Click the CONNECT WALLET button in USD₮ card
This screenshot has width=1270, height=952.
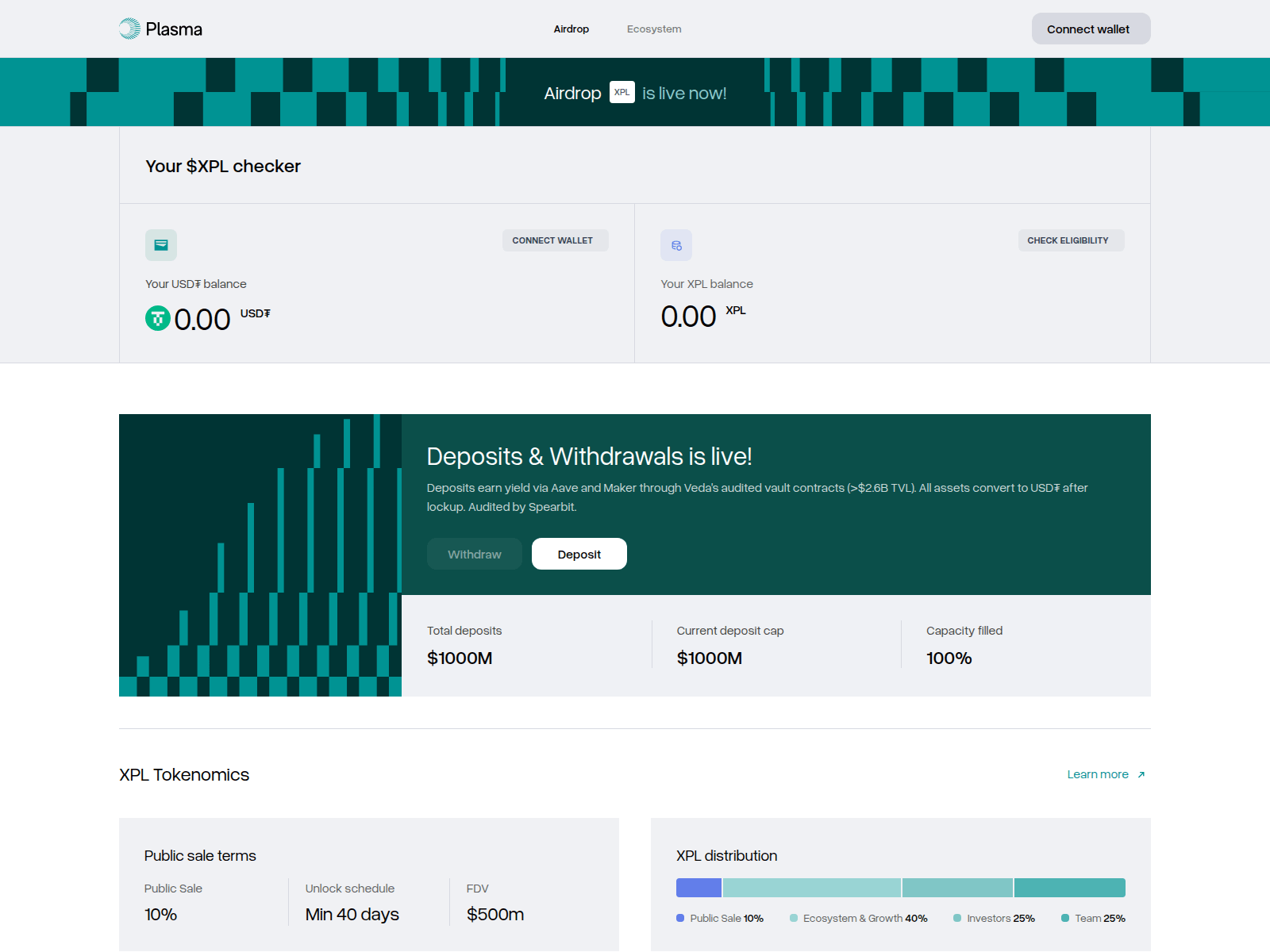556,240
